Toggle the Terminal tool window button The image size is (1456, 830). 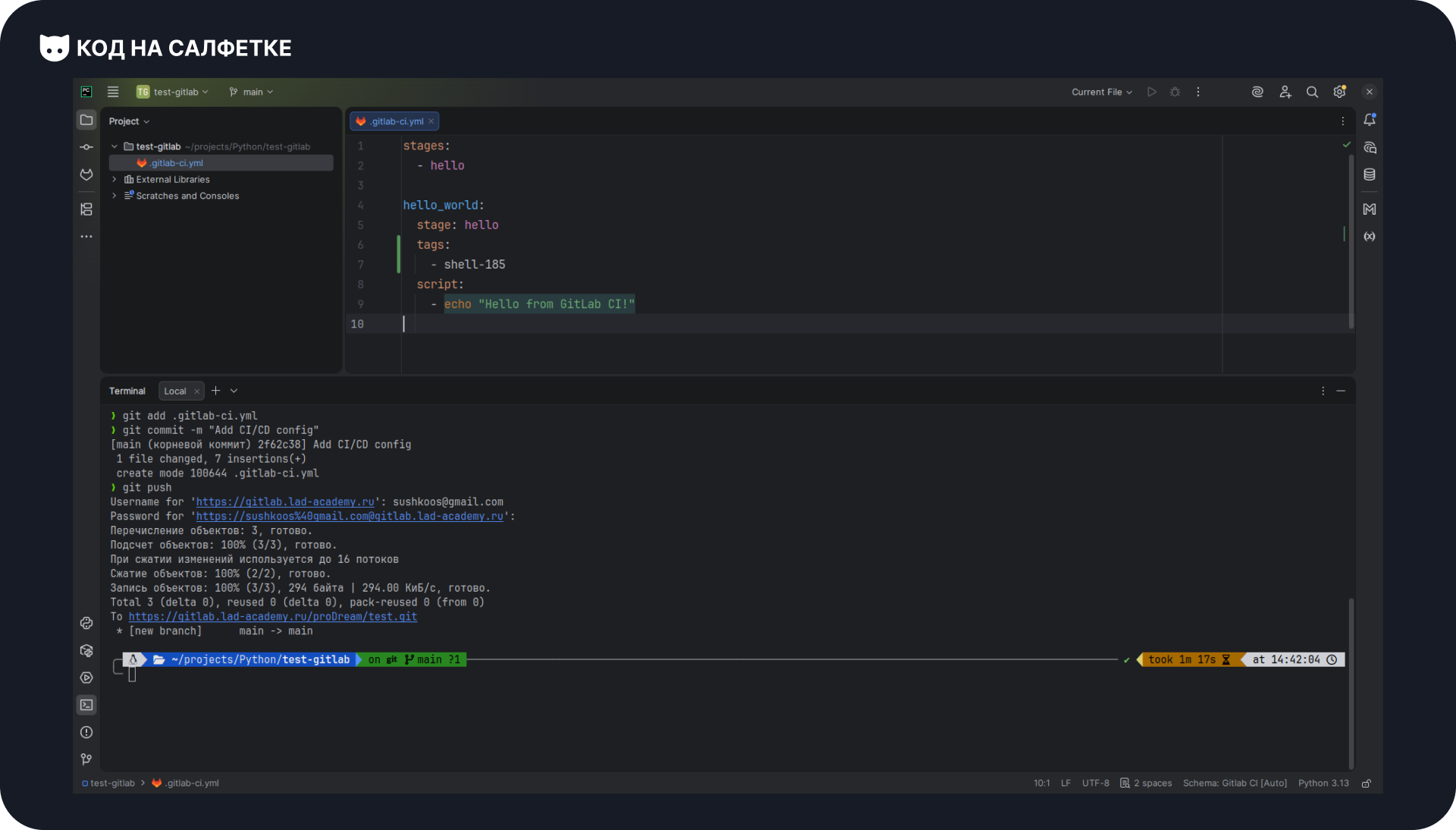pyautogui.click(x=86, y=705)
